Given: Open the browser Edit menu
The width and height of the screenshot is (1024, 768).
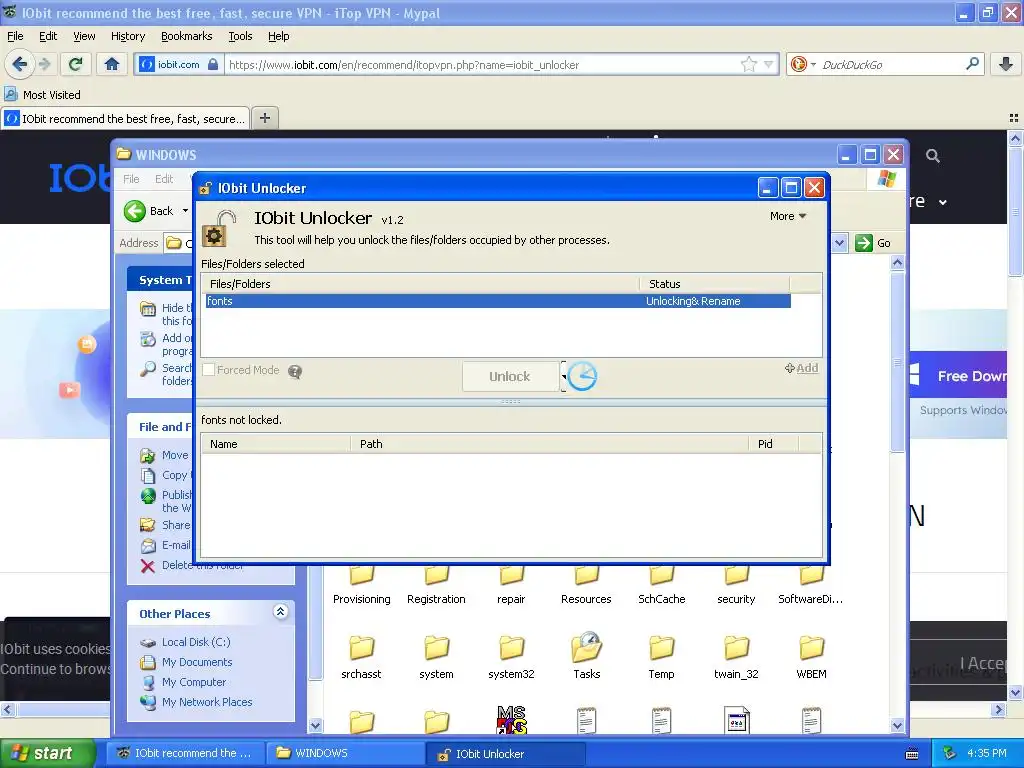Looking at the screenshot, I should click(48, 36).
